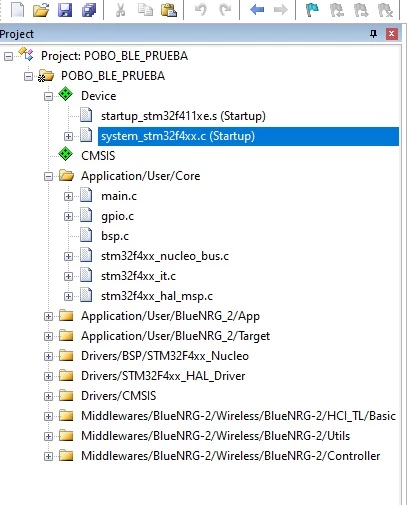Select main.c in the tree

[x=119, y=196]
